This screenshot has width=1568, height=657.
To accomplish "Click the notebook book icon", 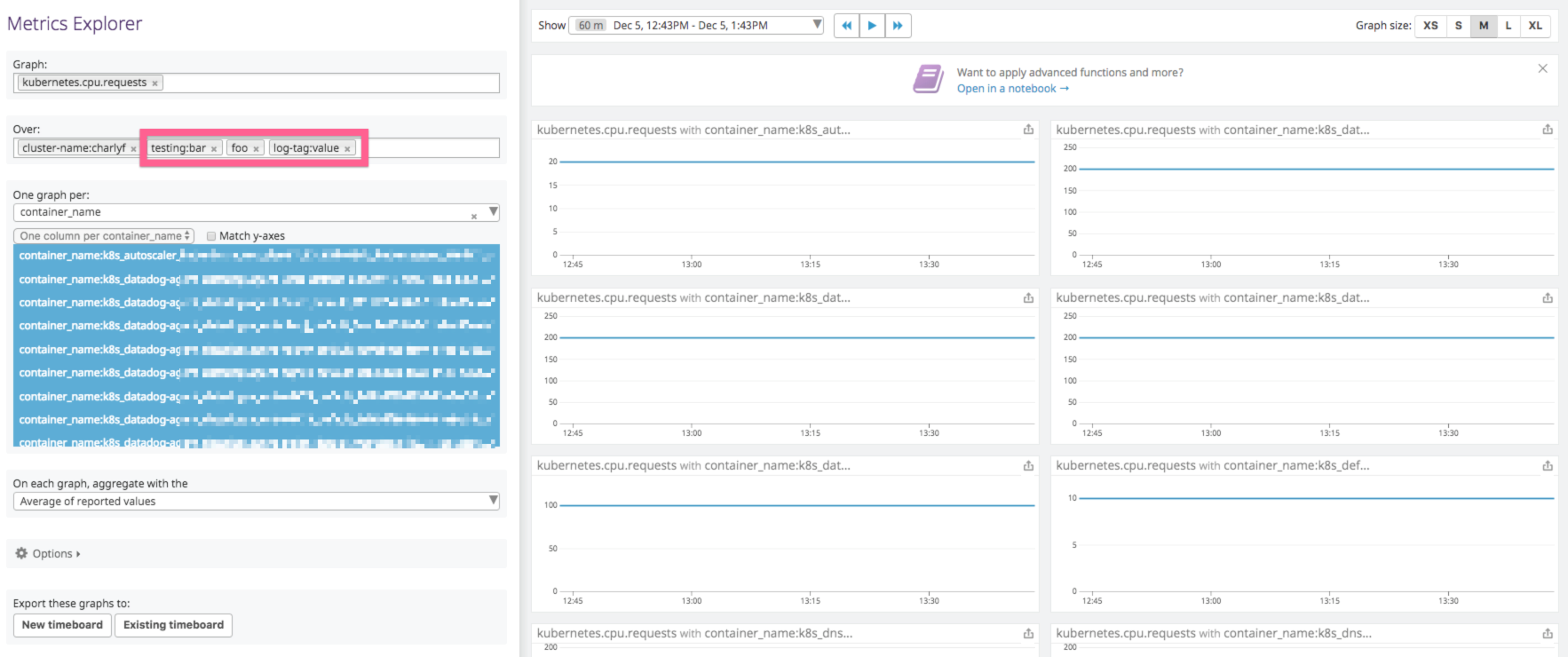I will tap(928, 79).
